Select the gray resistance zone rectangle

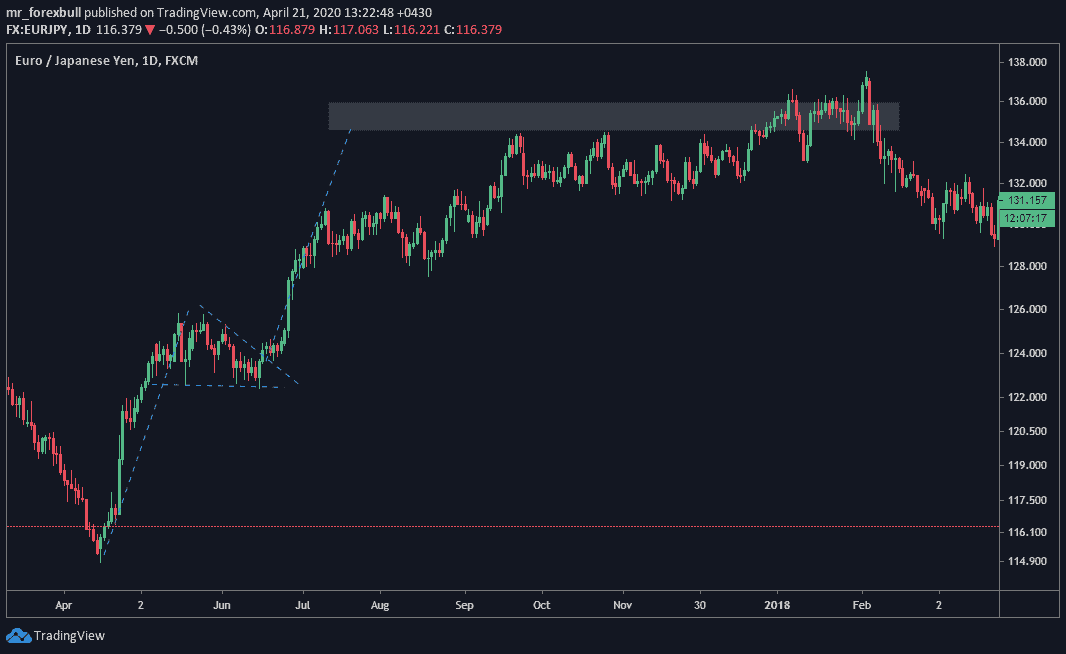(614, 116)
